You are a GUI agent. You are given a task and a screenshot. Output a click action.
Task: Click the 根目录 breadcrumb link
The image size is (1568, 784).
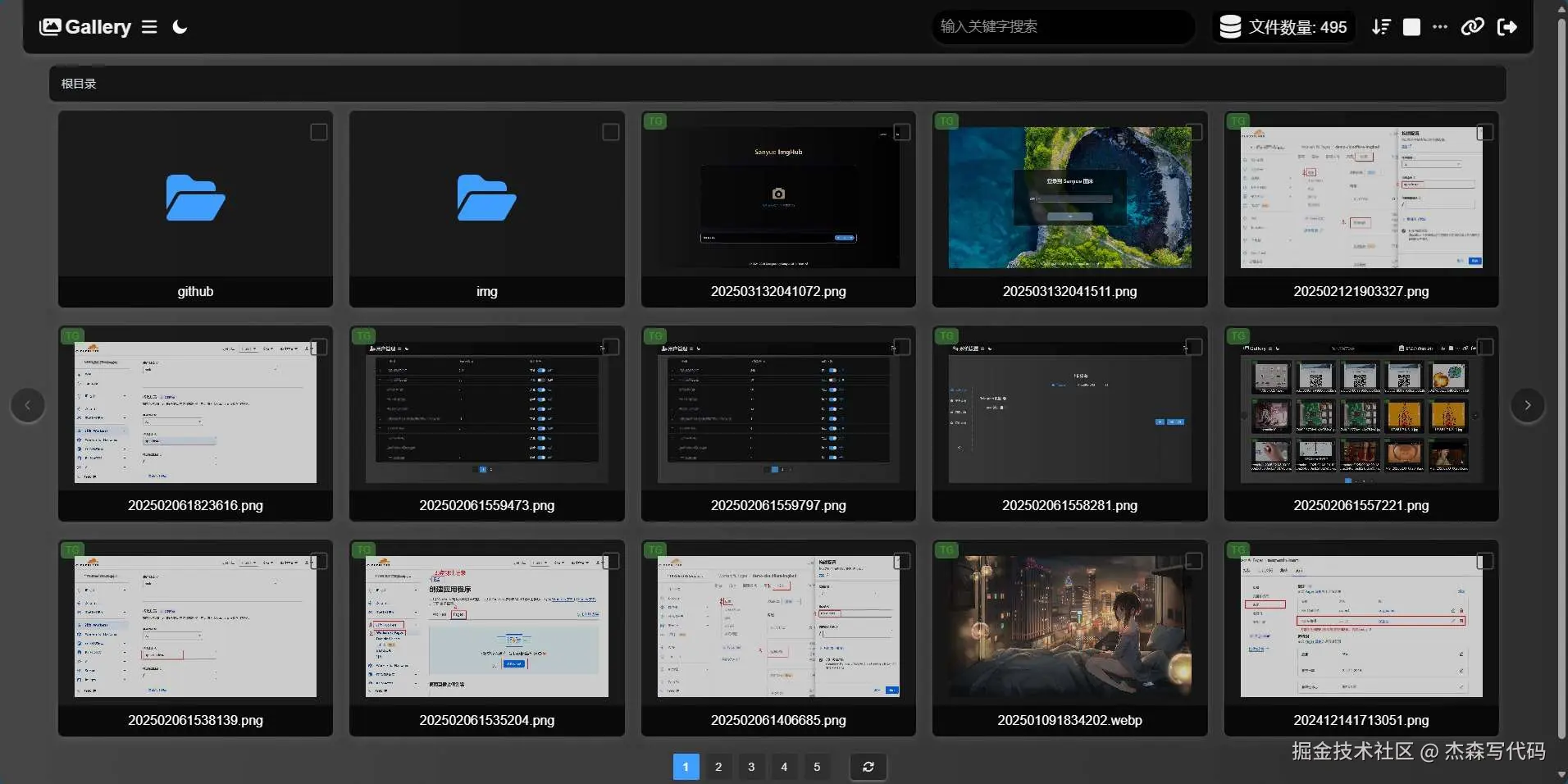(x=79, y=84)
